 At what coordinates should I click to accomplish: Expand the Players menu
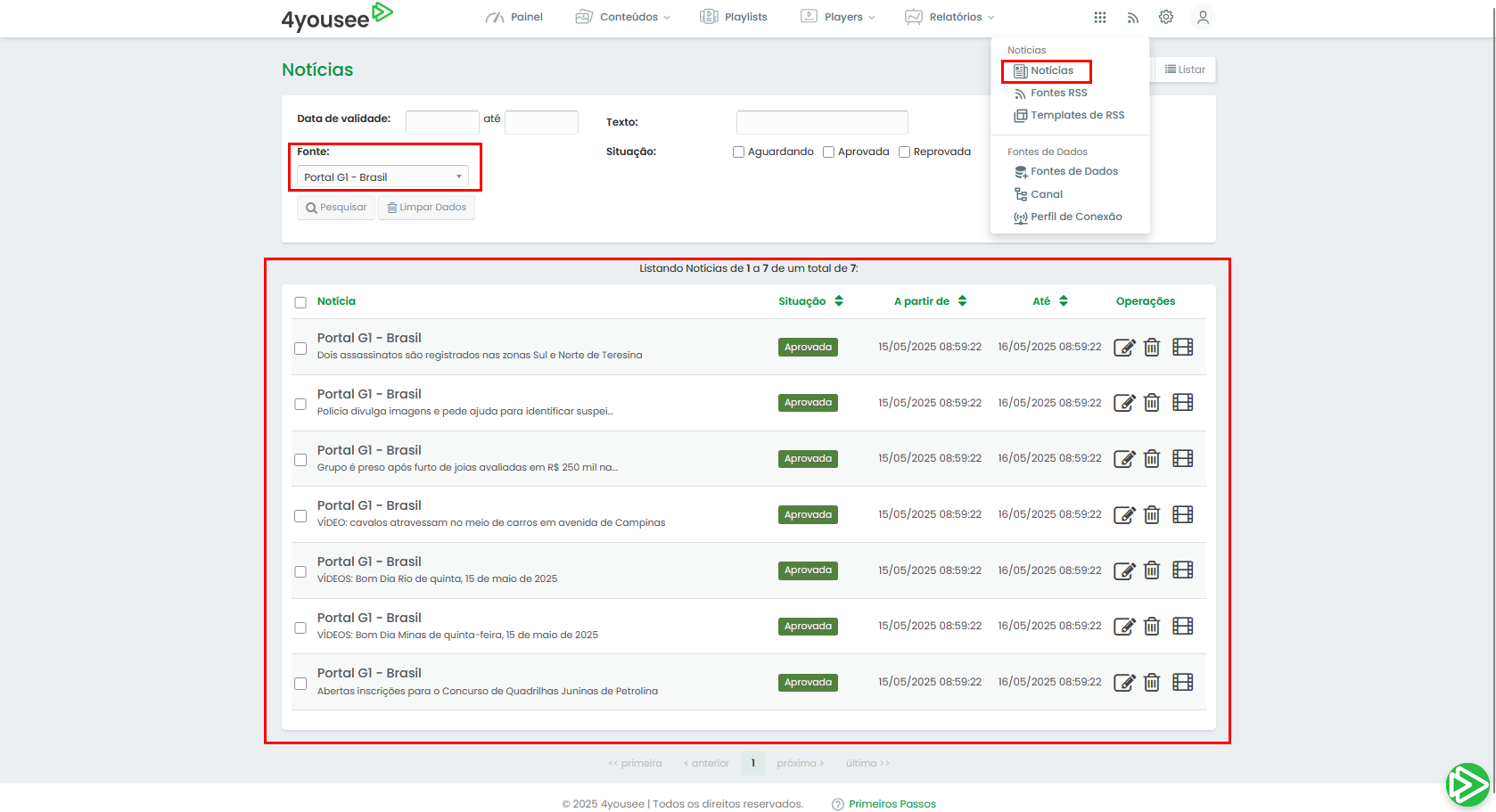point(838,17)
